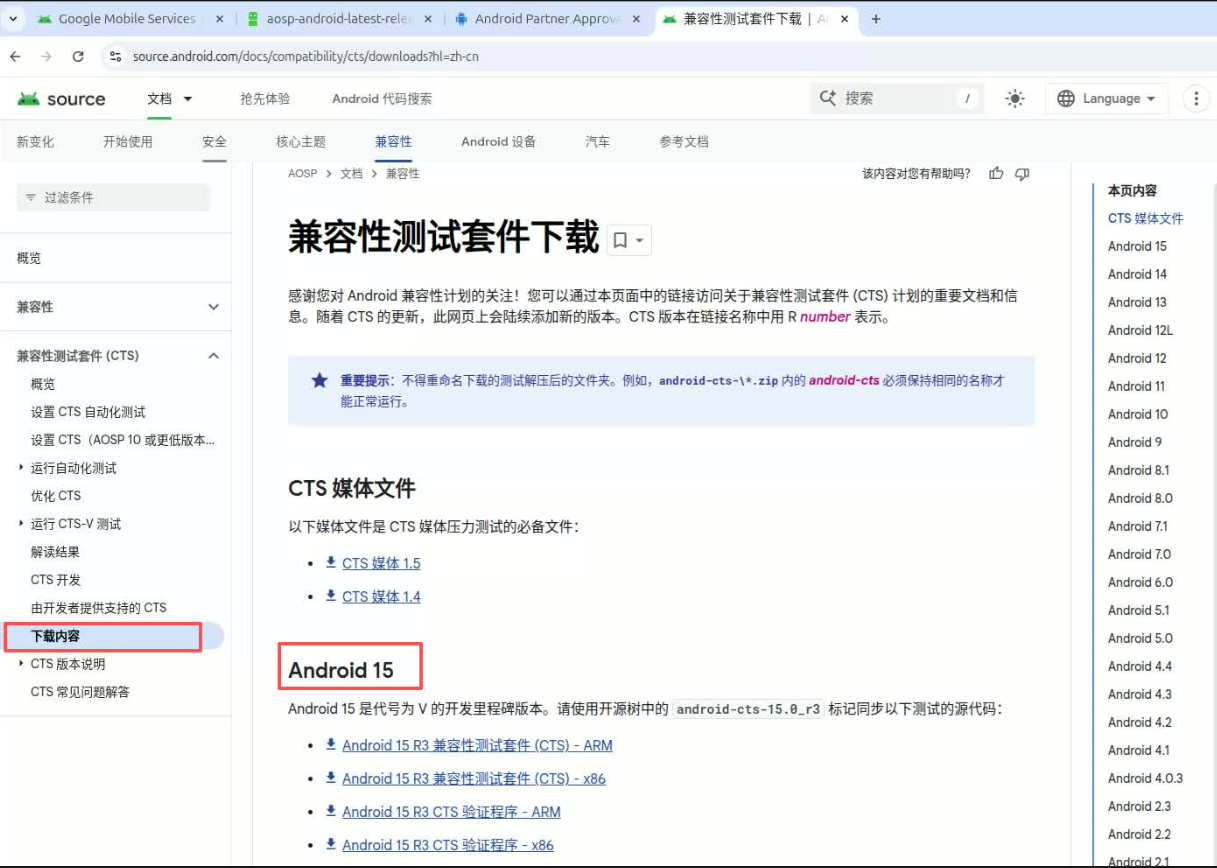Click download icon beside CTS 验证程序 - x86
Screen dimensions: 1217x868
tap(331, 845)
